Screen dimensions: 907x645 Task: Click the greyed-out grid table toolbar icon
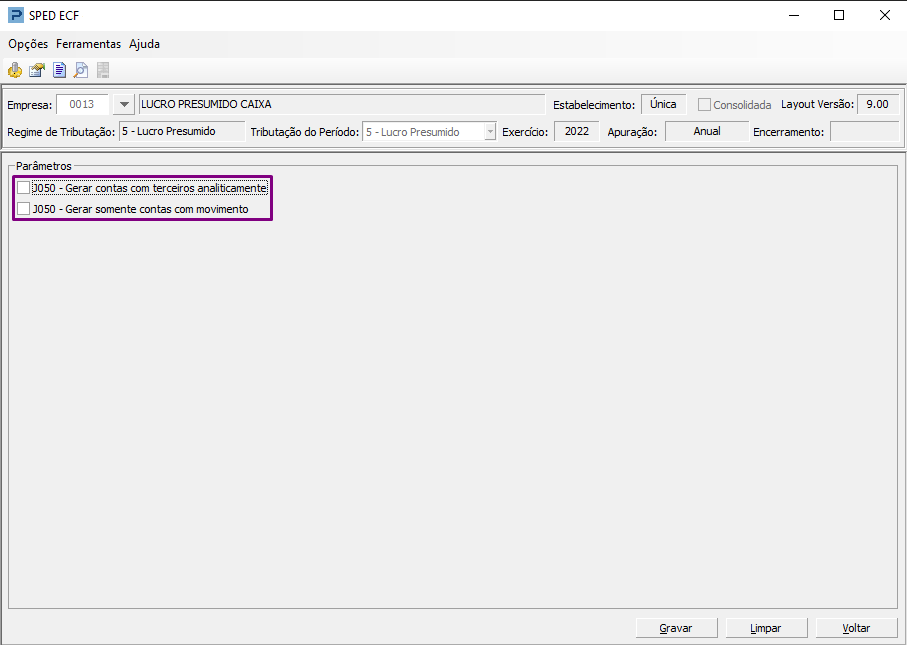coord(103,71)
